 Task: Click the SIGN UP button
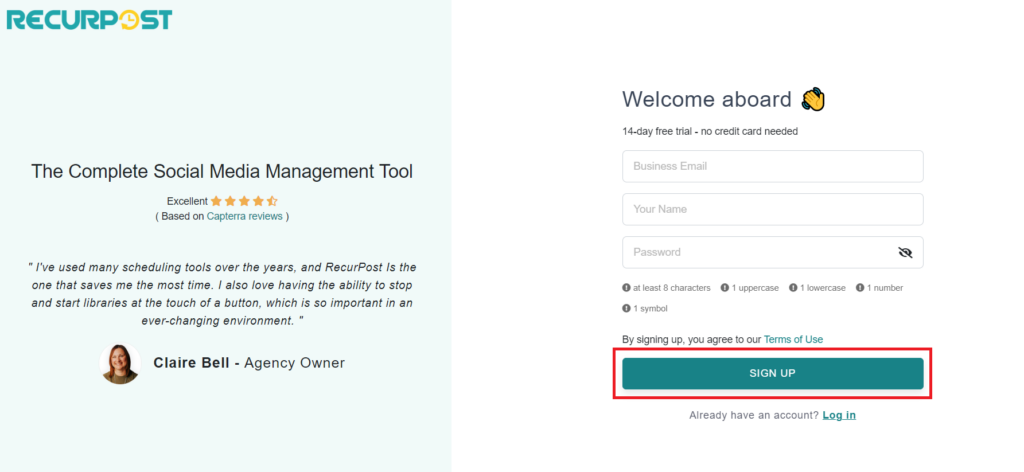tap(773, 373)
